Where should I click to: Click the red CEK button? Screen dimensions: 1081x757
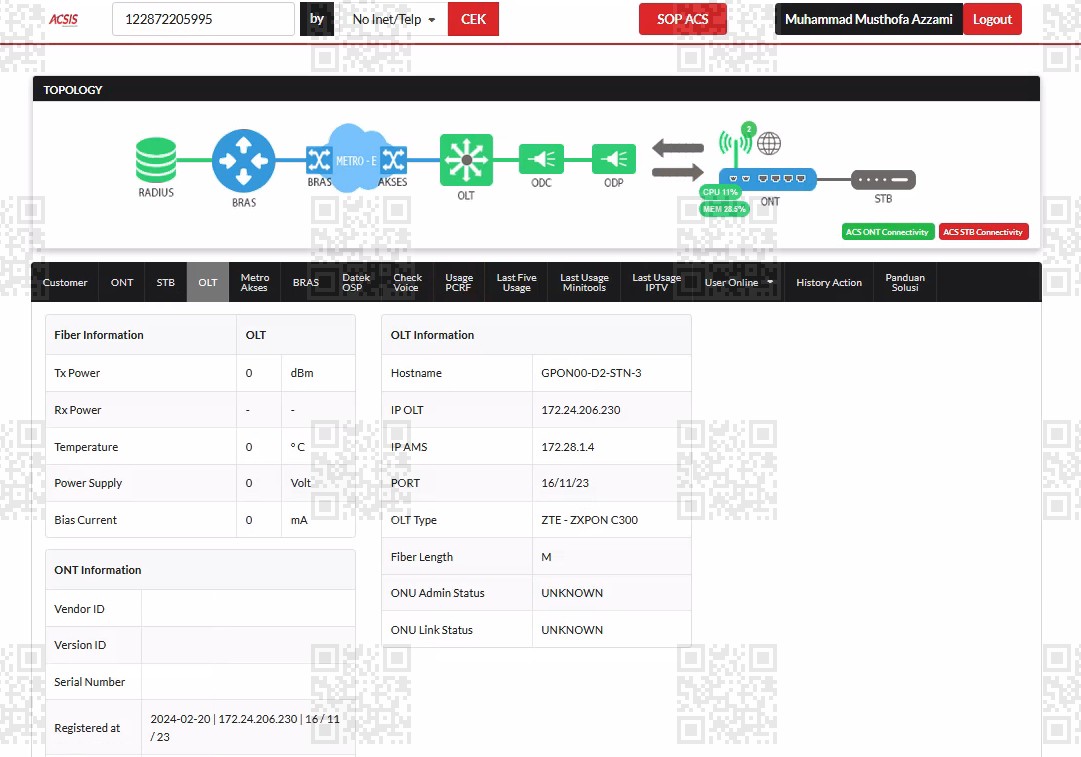coord(473,19)
